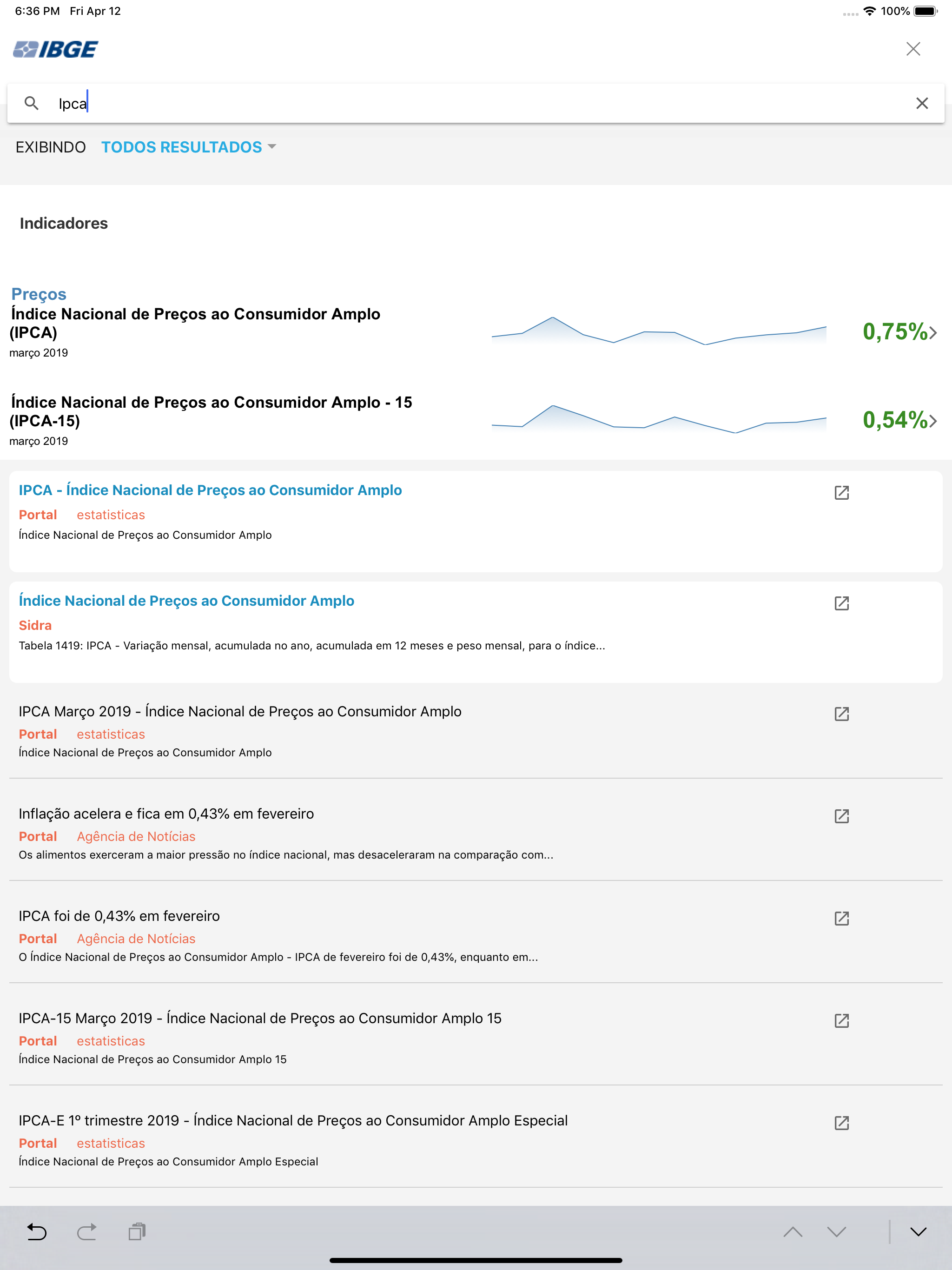Image resolution: width=952 pixels, height=1270 pixels.
Task: Tap the clipboard paste icon
Action: pos(137,1231)
